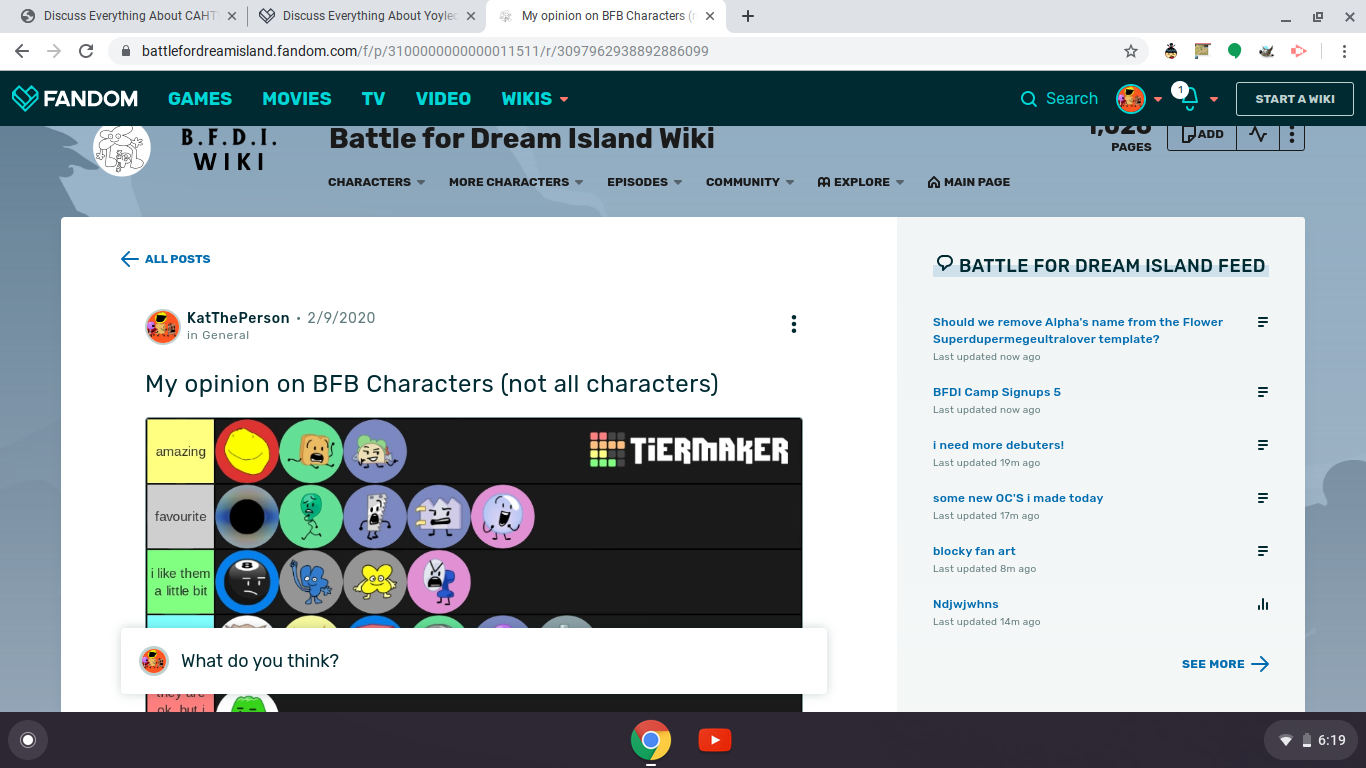
Task: Click the B.F.D.I. Wiki round logo
Action: pyautogui.click(x=122, y=148)
